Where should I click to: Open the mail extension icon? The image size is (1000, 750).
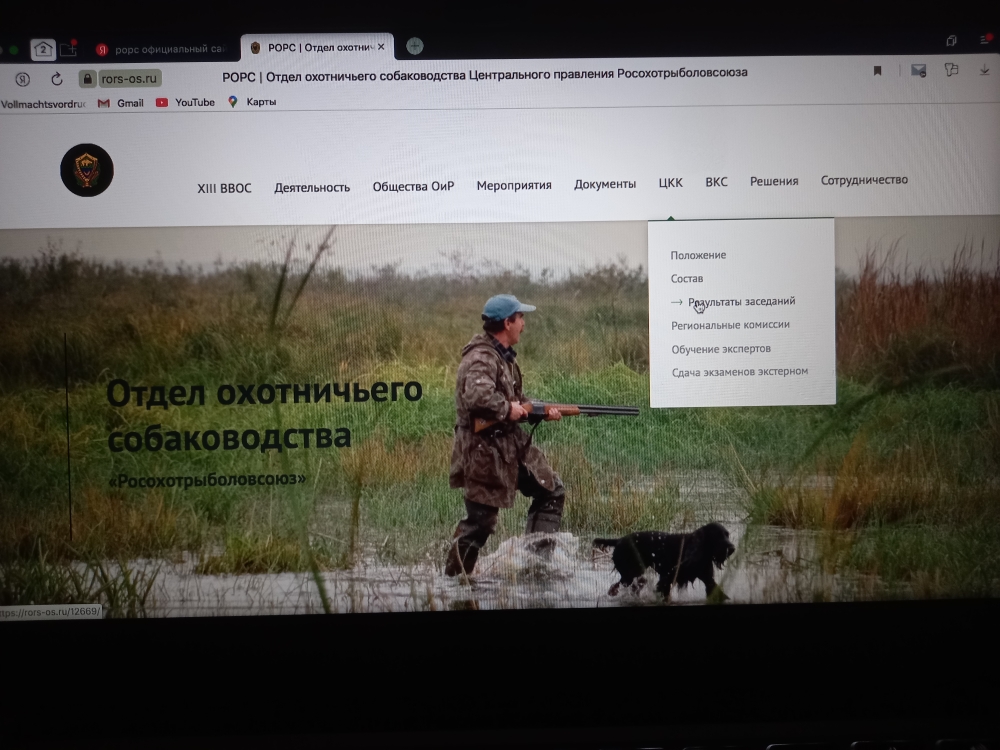917,70
